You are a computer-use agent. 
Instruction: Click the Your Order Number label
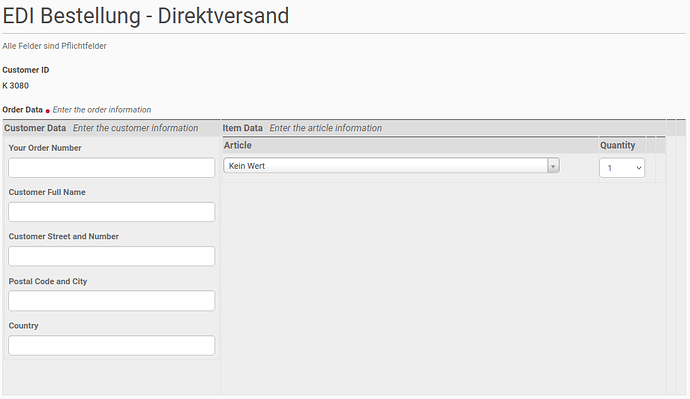(x=45, y=148)
